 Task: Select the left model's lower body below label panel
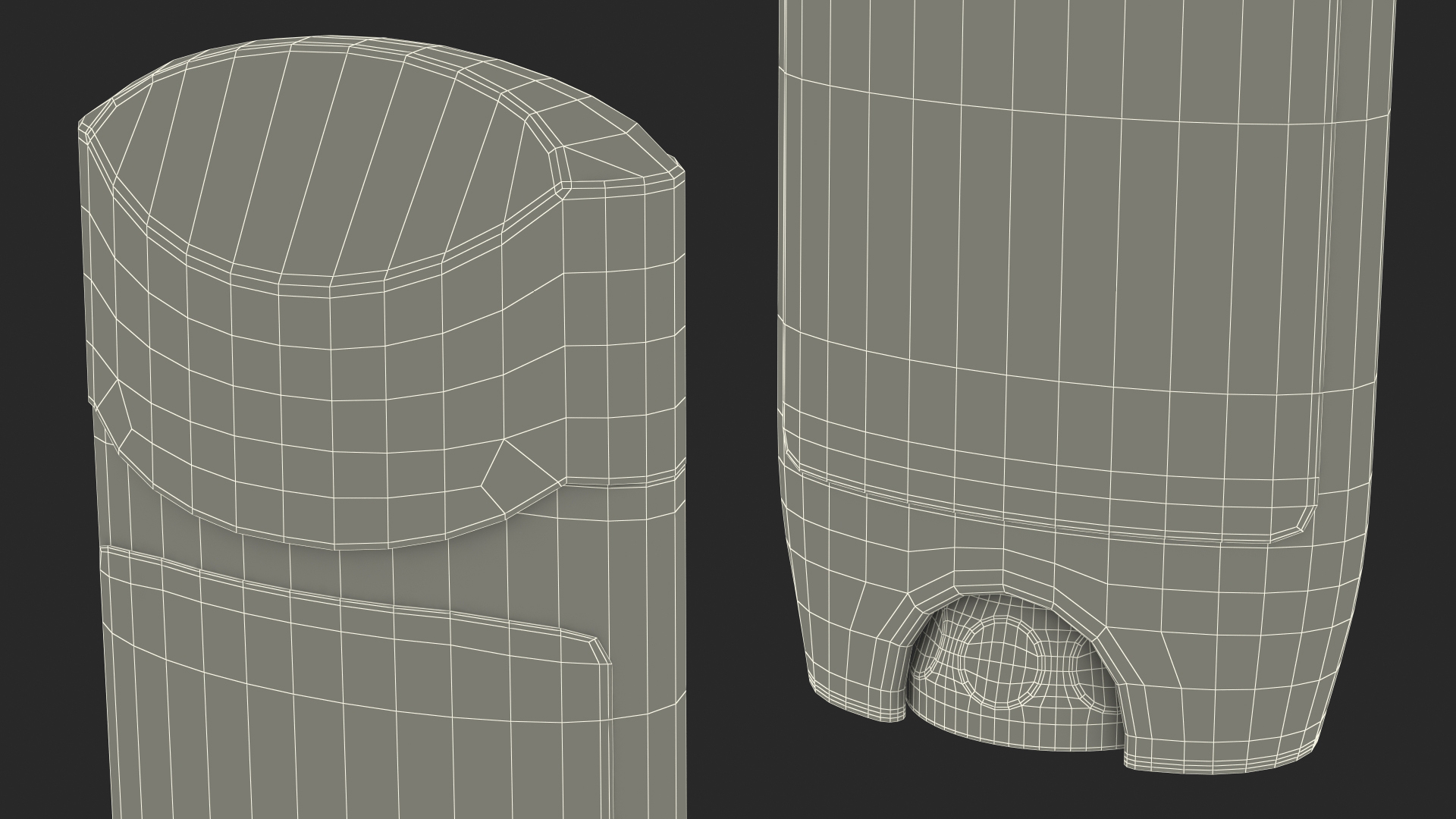point(341,758)
